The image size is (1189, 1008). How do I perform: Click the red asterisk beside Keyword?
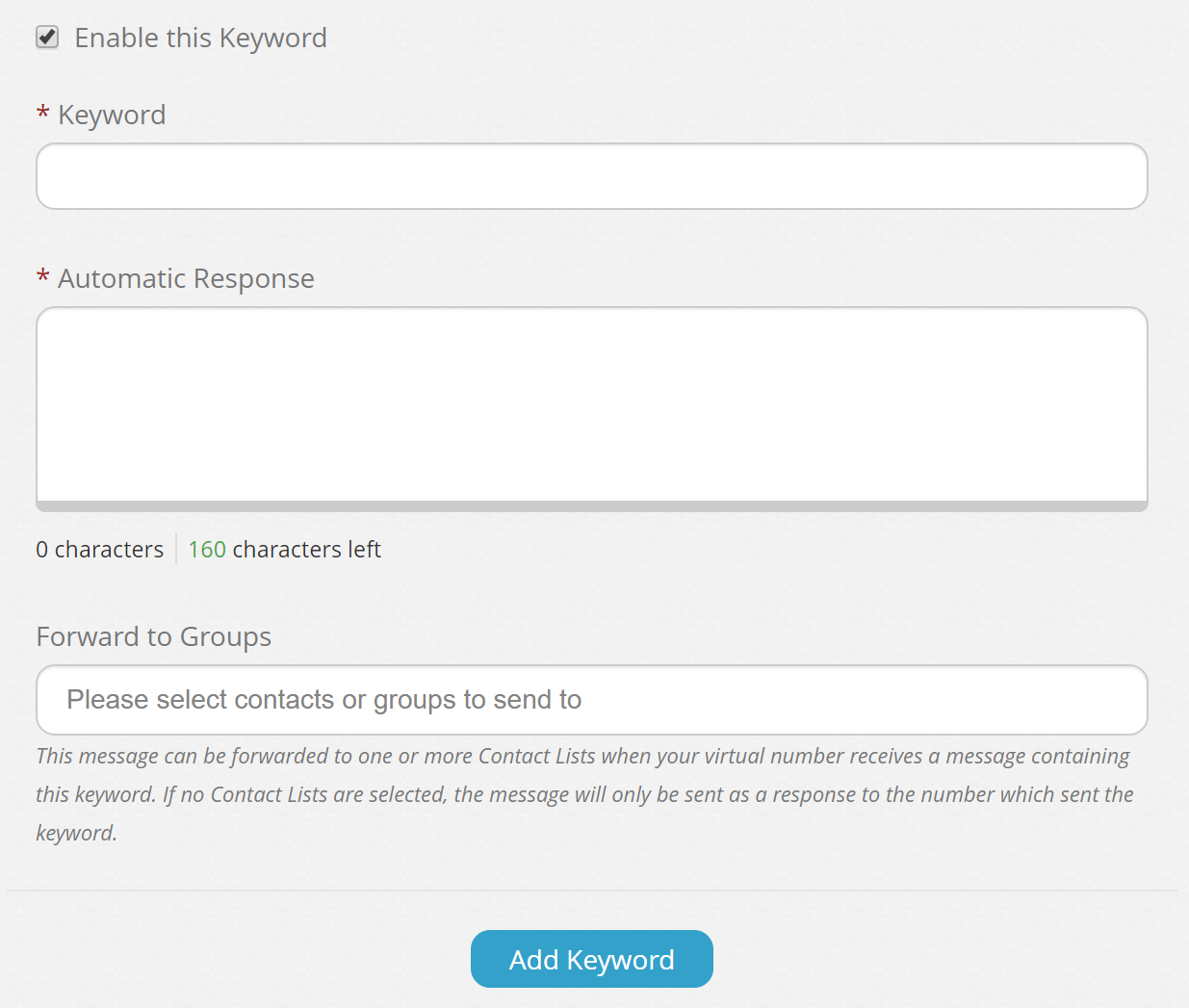41,114
